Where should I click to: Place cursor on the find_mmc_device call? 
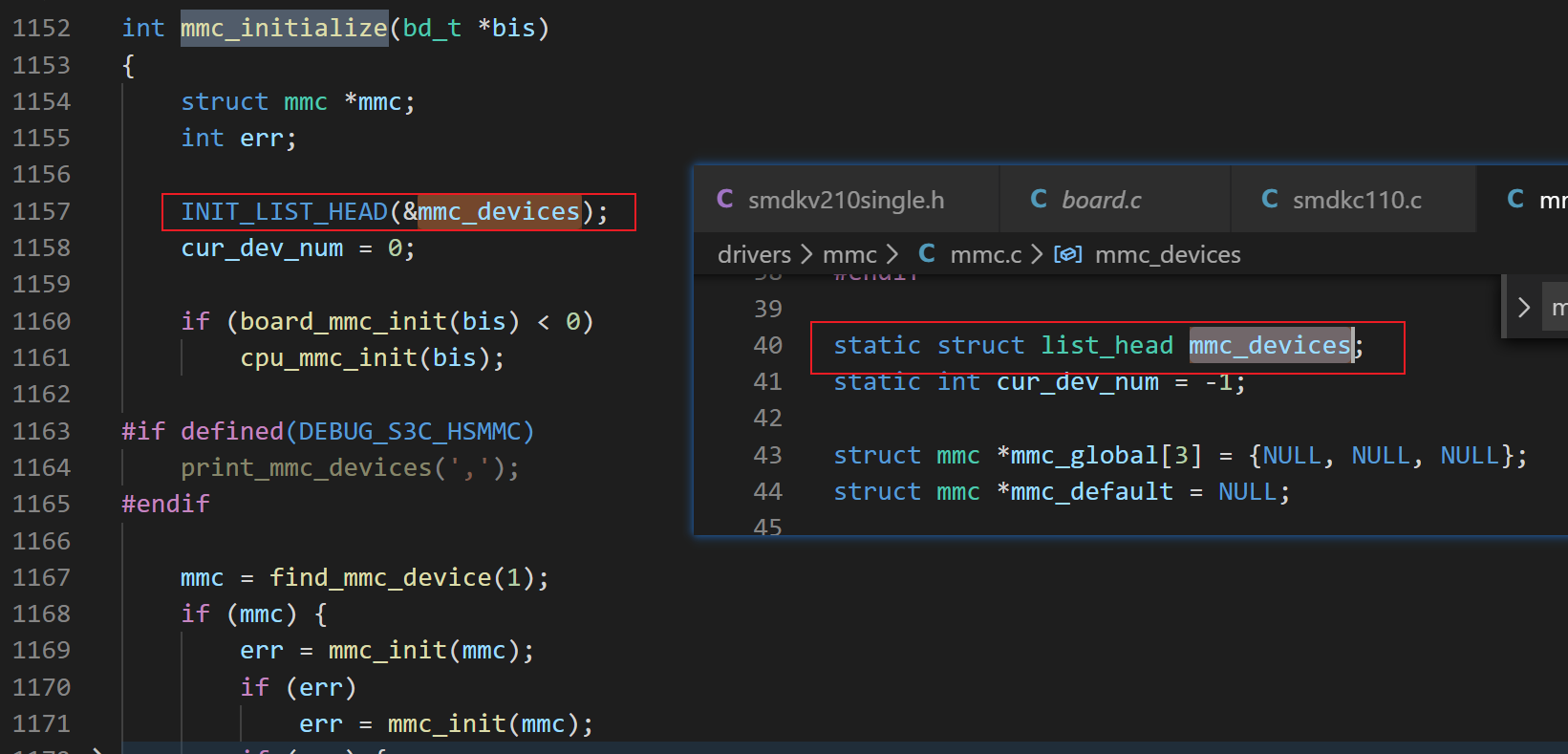pos(380,577)
